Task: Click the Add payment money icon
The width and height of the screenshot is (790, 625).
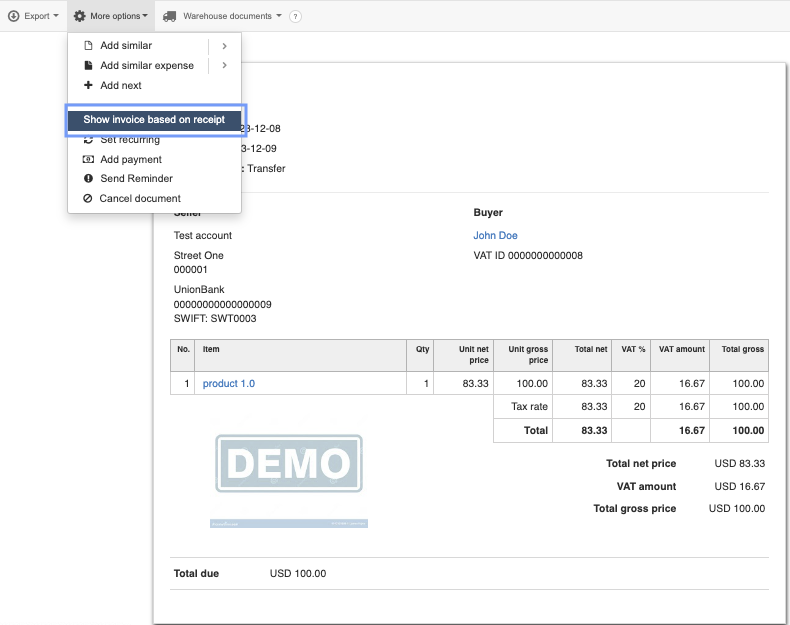Action: click(88, 159)
